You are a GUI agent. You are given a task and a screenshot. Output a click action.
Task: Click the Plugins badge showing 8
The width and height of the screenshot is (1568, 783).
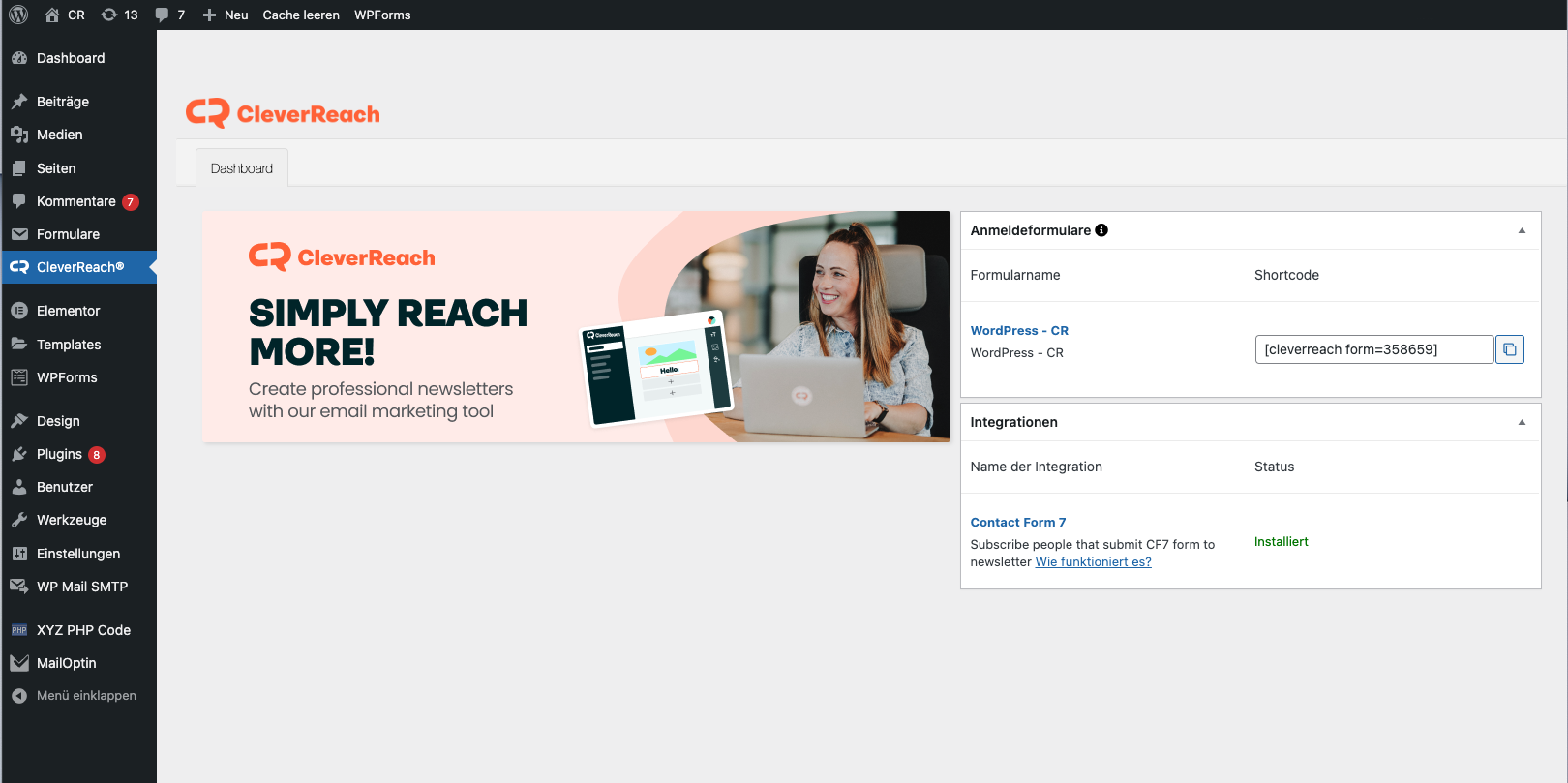click(97, 455)
